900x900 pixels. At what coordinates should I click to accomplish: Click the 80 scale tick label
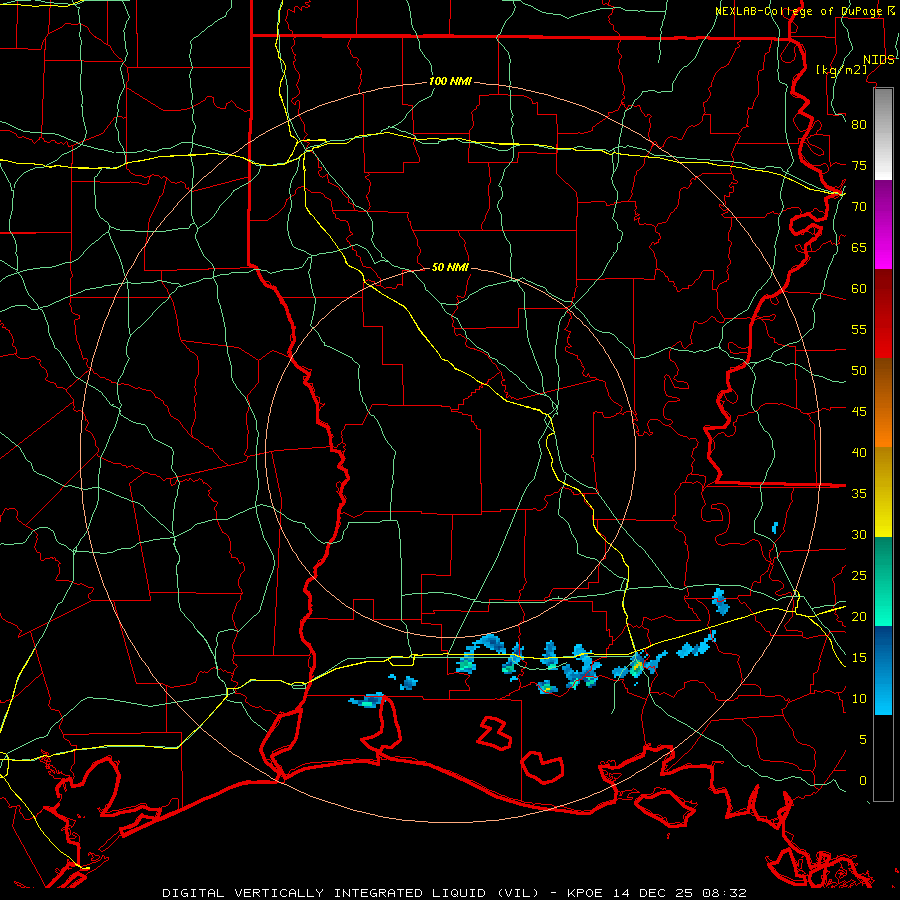point(859,125)
